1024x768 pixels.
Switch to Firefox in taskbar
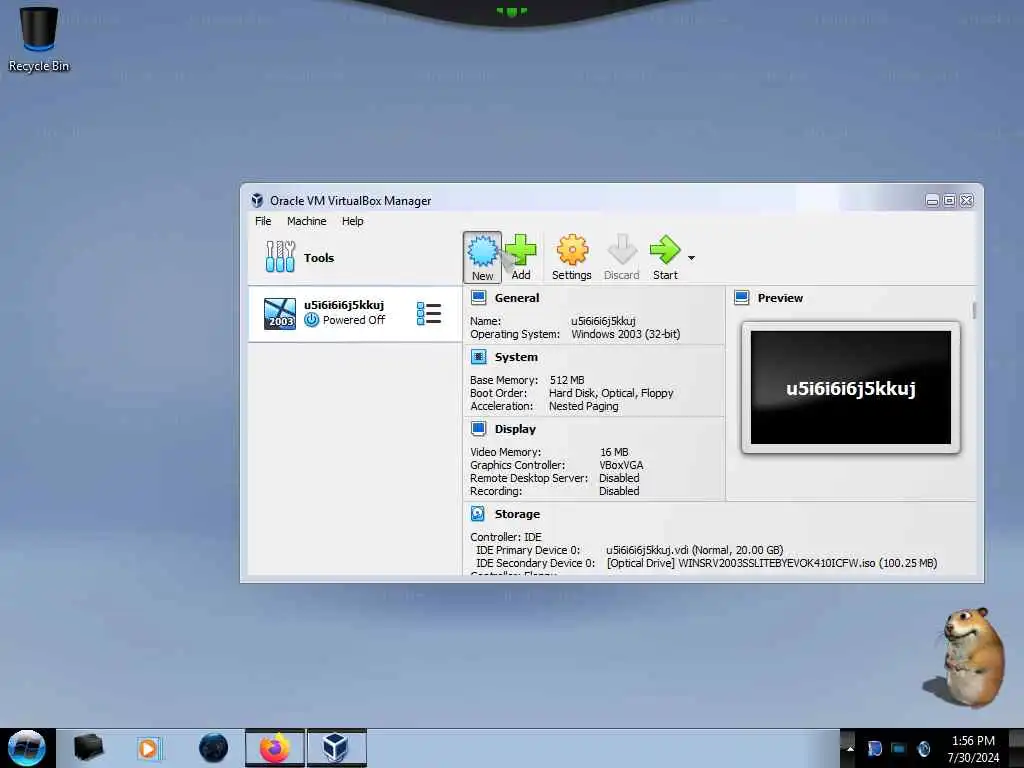click(275, 748)
